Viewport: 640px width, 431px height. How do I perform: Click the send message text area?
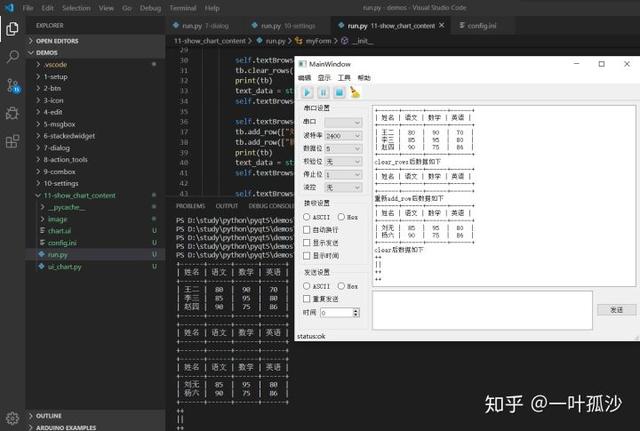coord(482,310)
